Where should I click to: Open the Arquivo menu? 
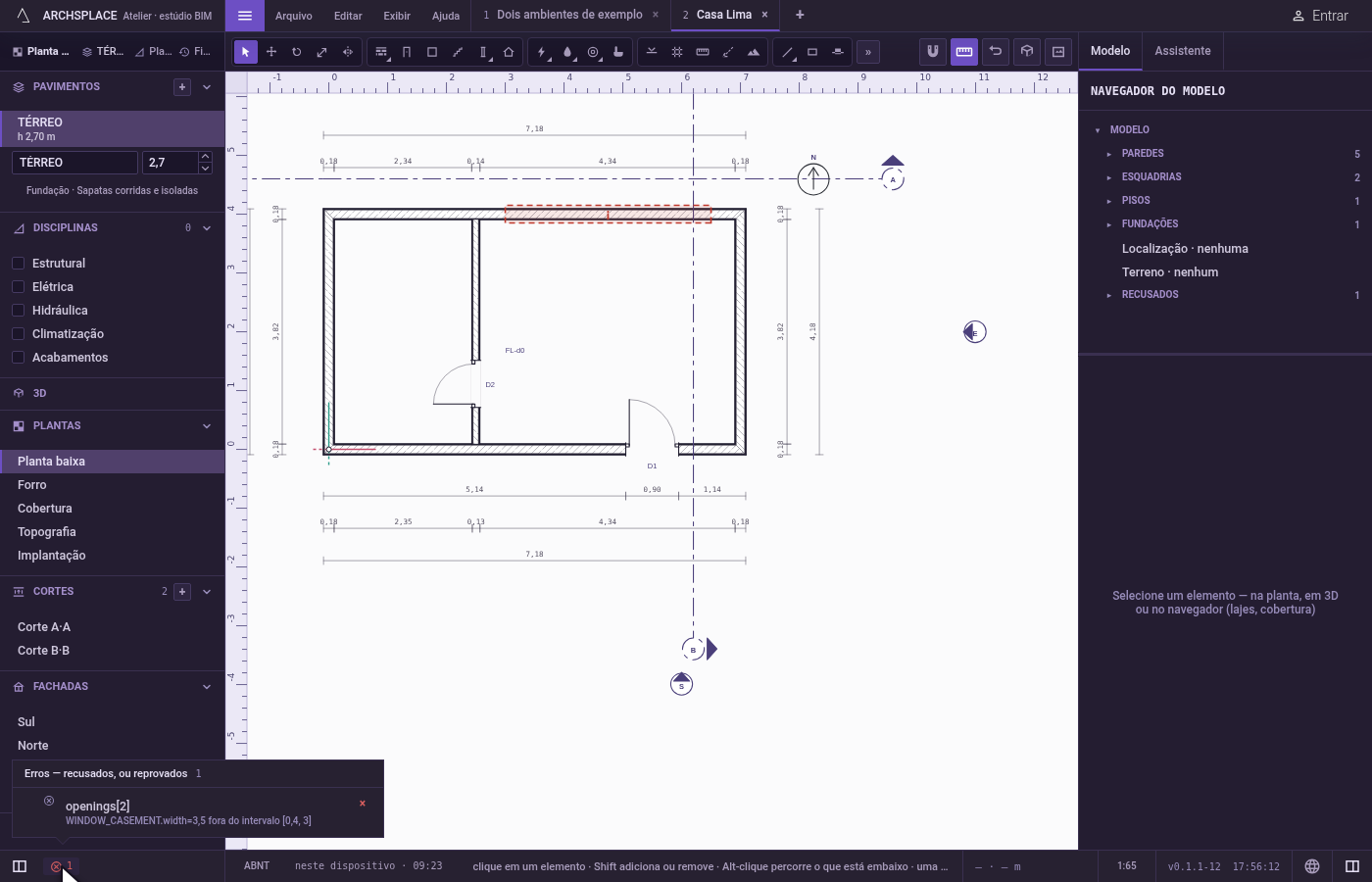click(x=294, y=16)
